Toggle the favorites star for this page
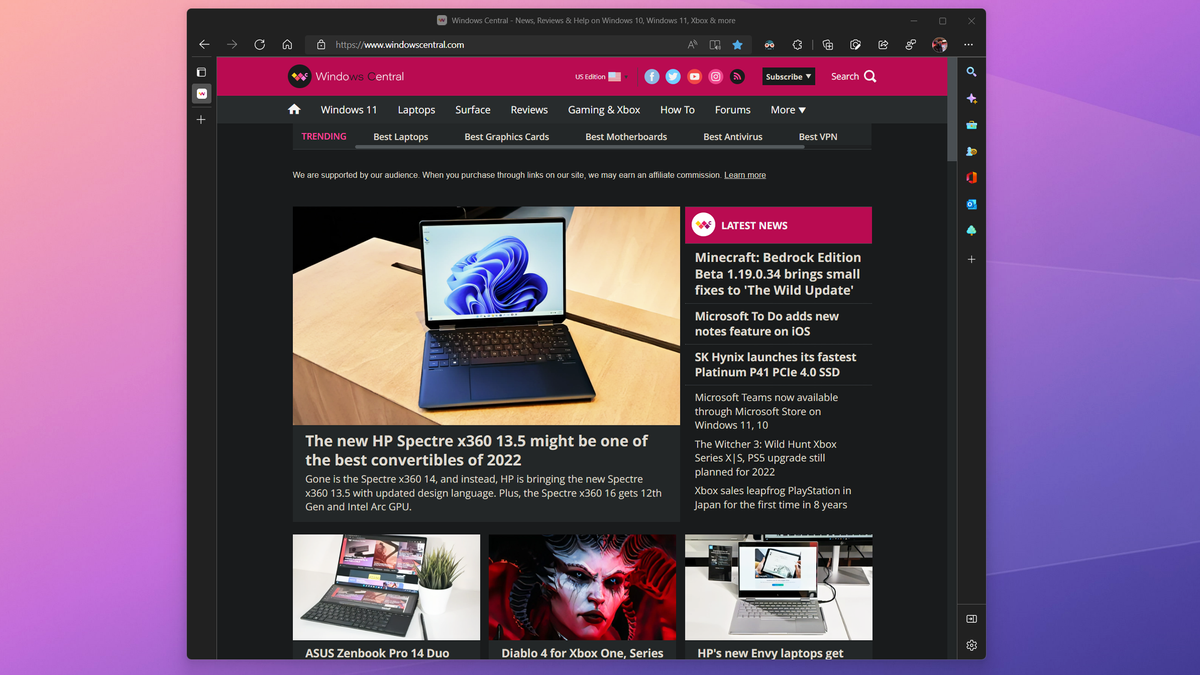 [x=737, y=45]
